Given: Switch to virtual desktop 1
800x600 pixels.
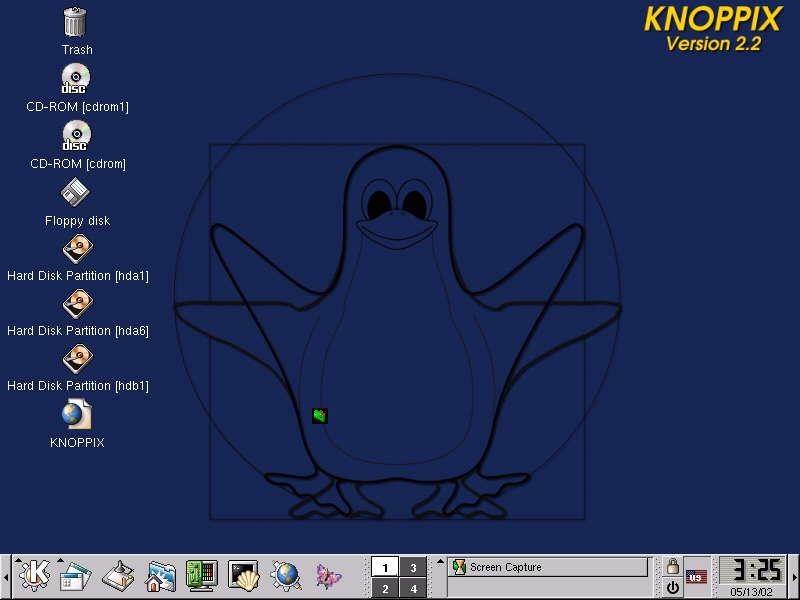Looking at the screenshot, I should [x=385, y=567].
